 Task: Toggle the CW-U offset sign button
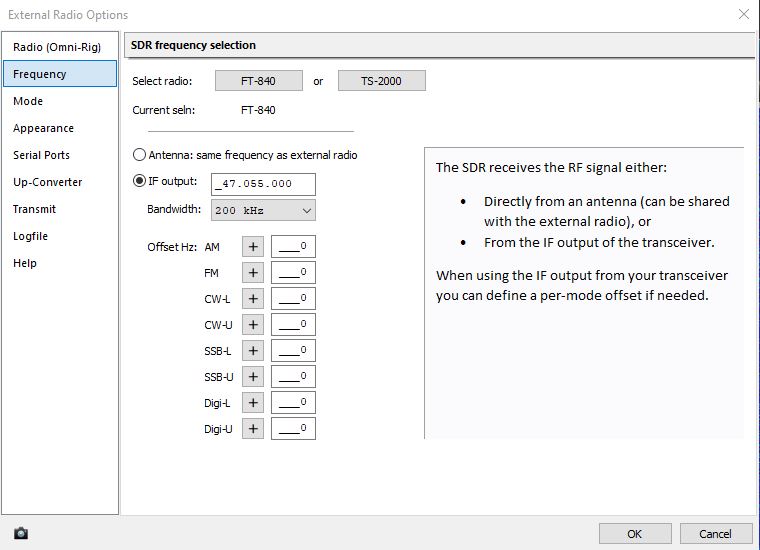[x=253, y=324]
